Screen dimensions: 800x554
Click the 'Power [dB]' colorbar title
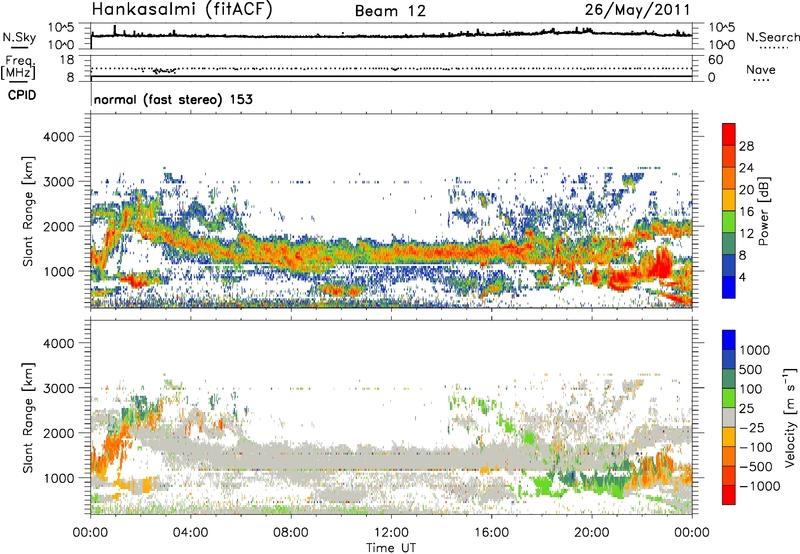(763, 211)
